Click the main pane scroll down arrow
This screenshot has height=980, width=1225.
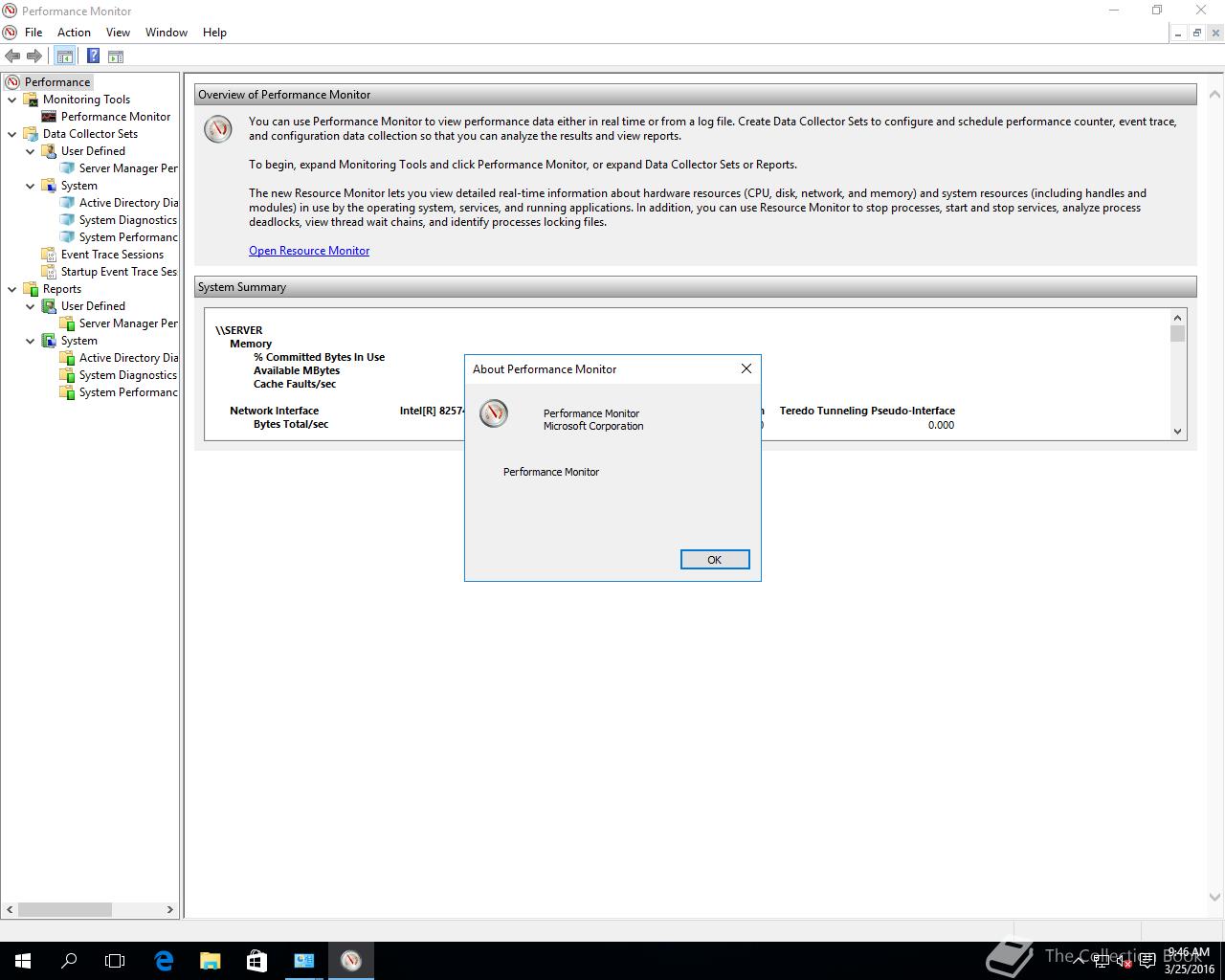pyautogui.click(x=1215, y=898)
